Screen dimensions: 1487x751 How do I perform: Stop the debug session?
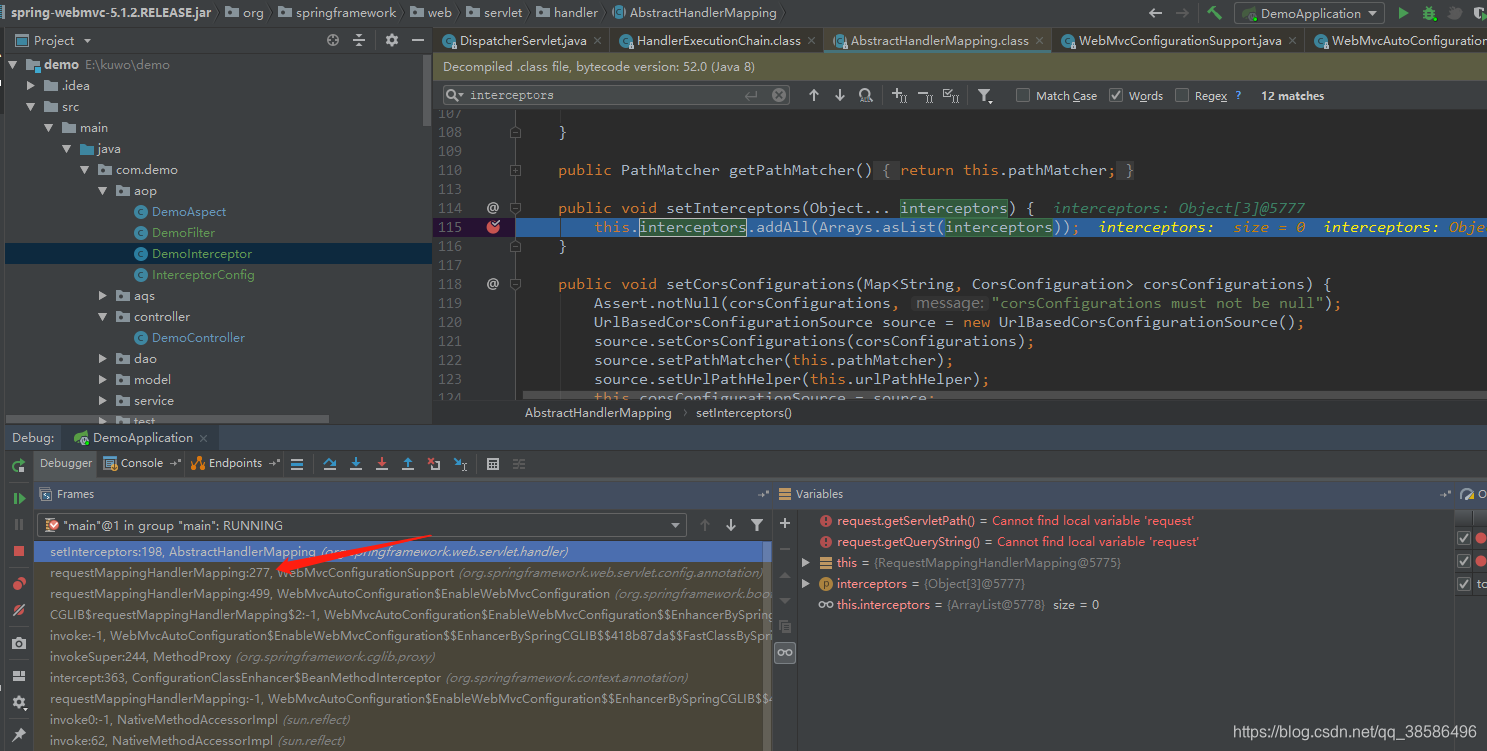coord(18,551)
